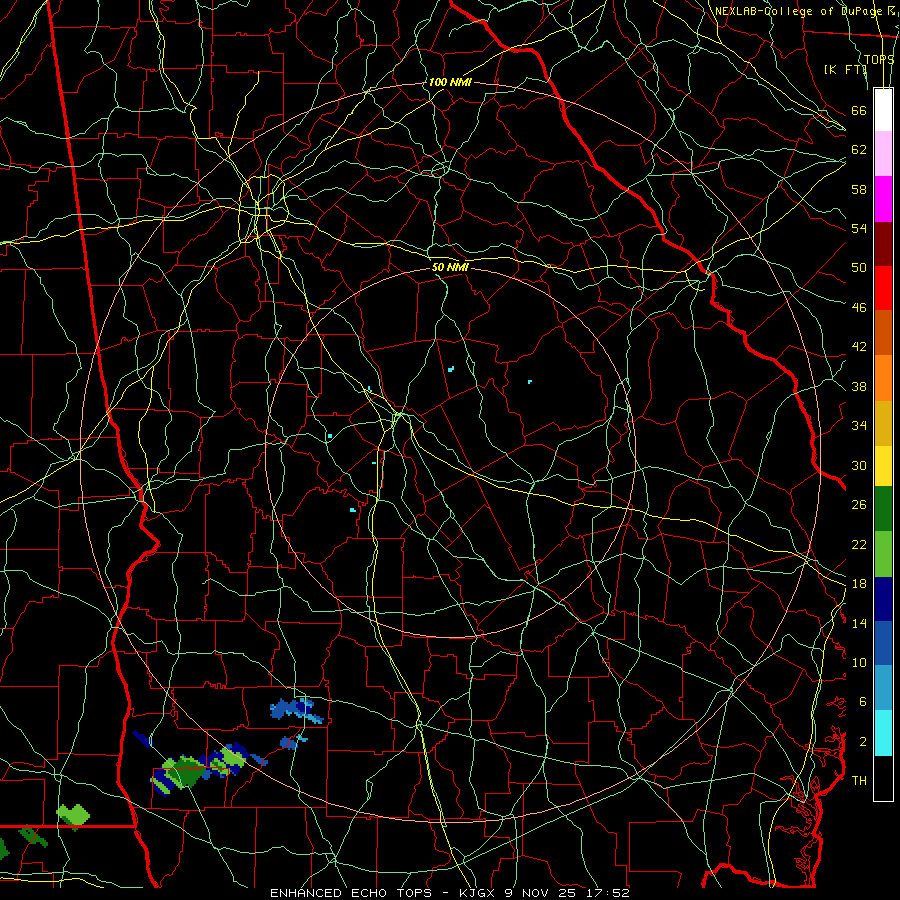
Task: Click legend value '66'
Action: pos(859,110)
